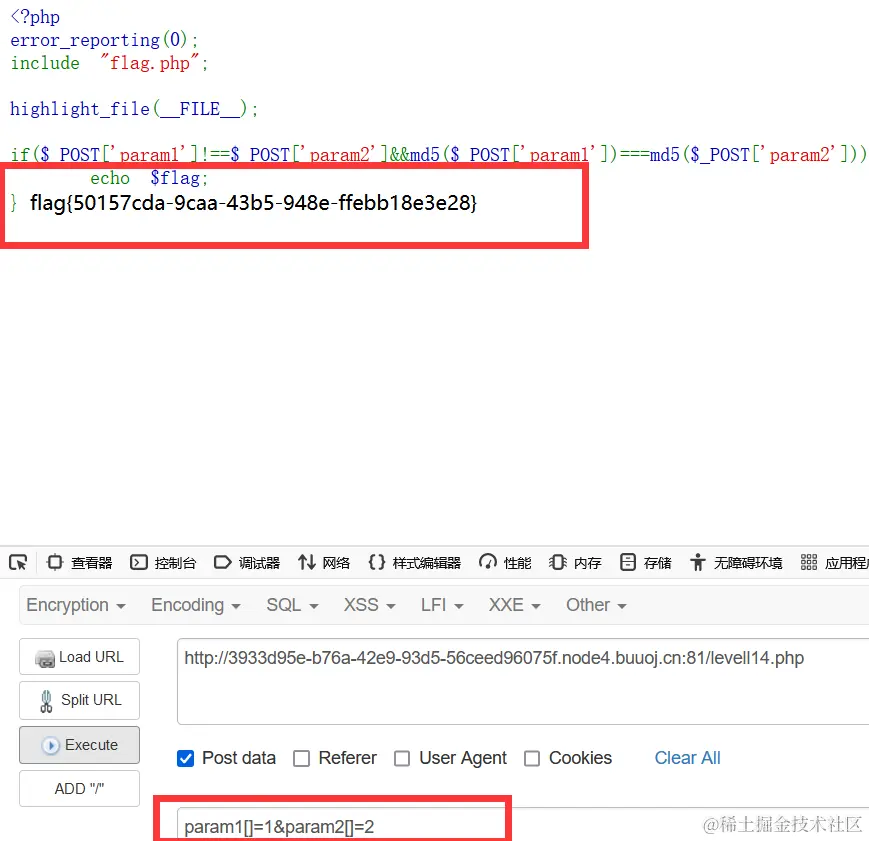Click the Clear All link

pyautogui.click(x=687, y=758)
